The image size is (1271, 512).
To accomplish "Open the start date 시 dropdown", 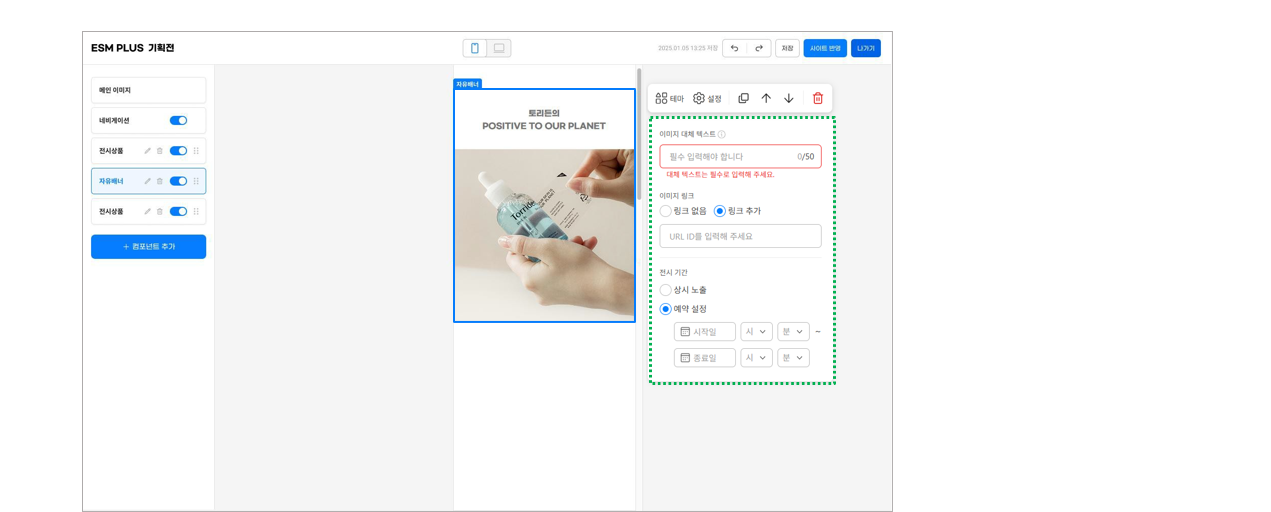I will pyautogui.click(x=756, y=331).
